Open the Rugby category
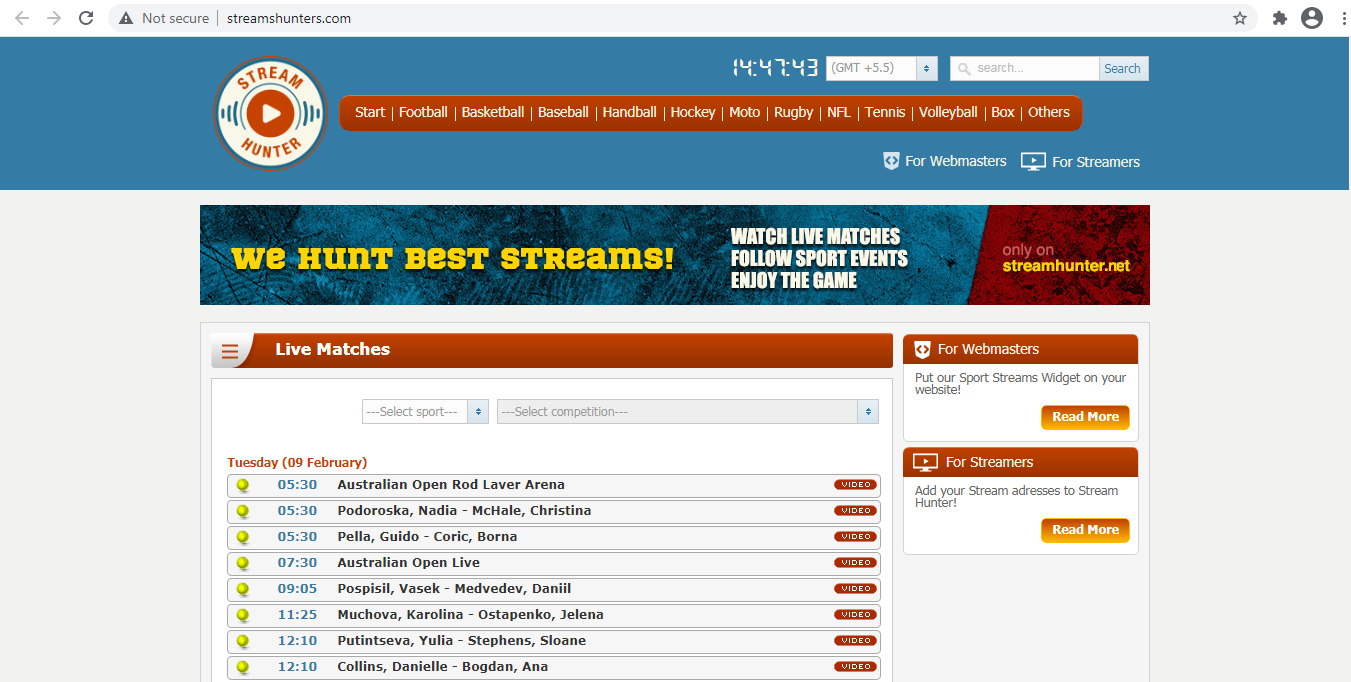This screenshot has width=1351, height=682. click(794, 112)
